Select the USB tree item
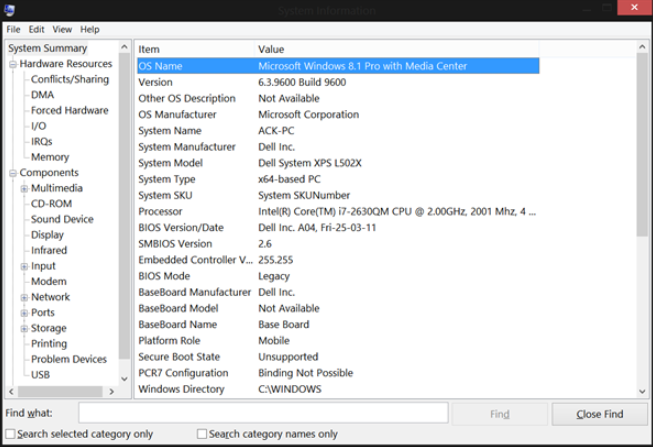This screenshot has height=447, width=653. [x=40, y=375]
